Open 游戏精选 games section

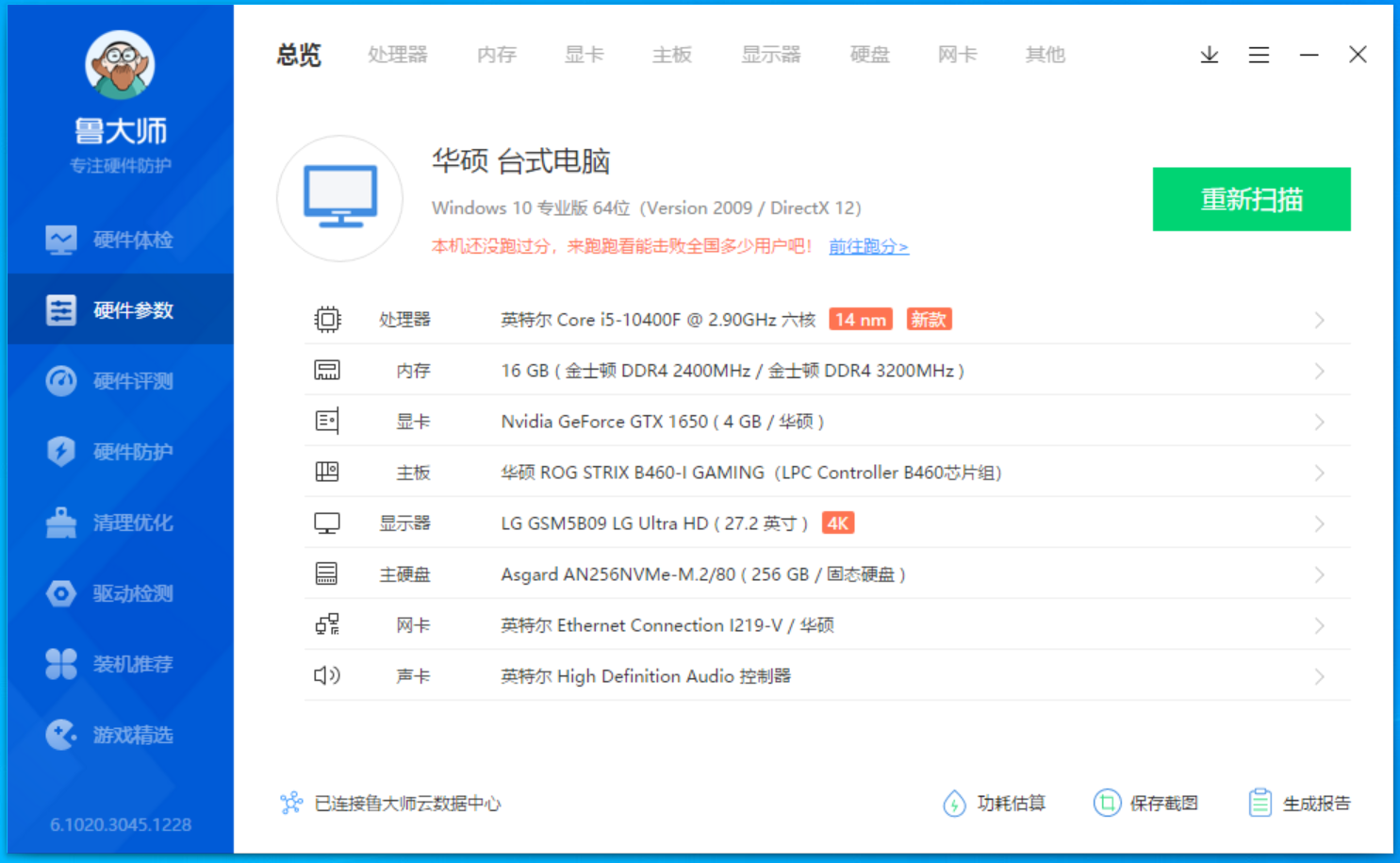point(121,735)
